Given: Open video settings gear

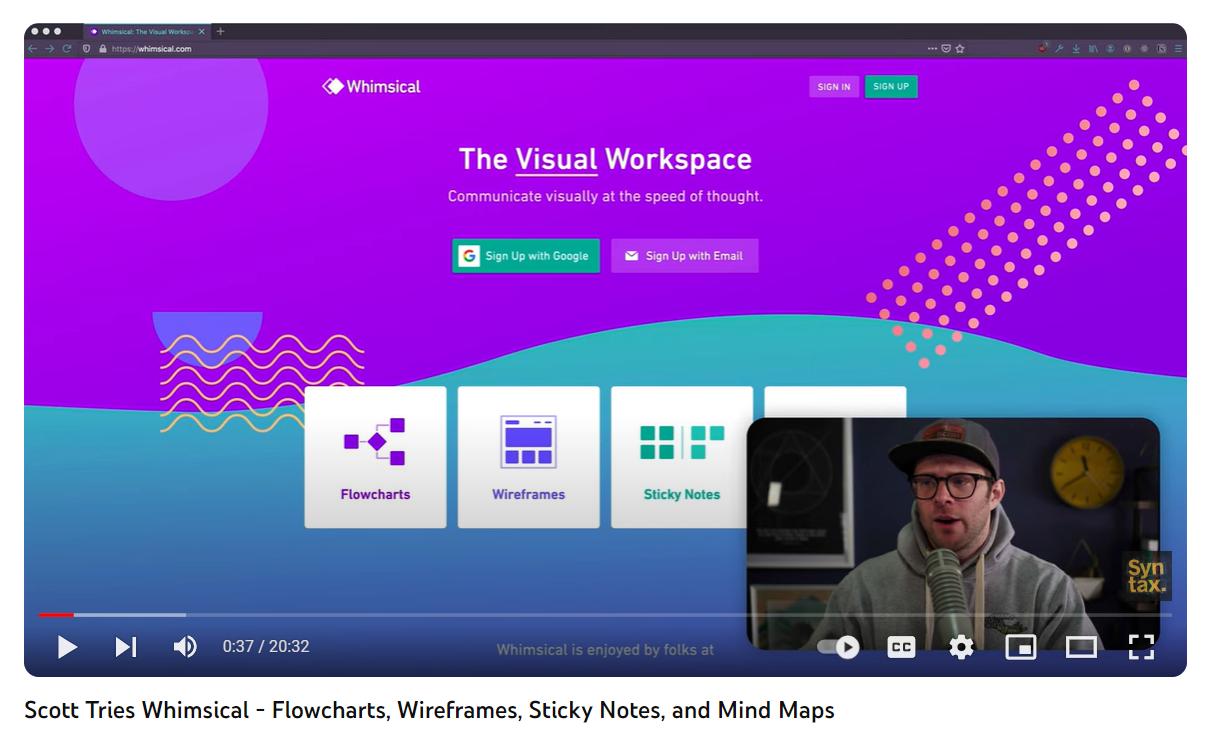Looking at the screenshot, I should pyautogui.click(x=961, y=647).
